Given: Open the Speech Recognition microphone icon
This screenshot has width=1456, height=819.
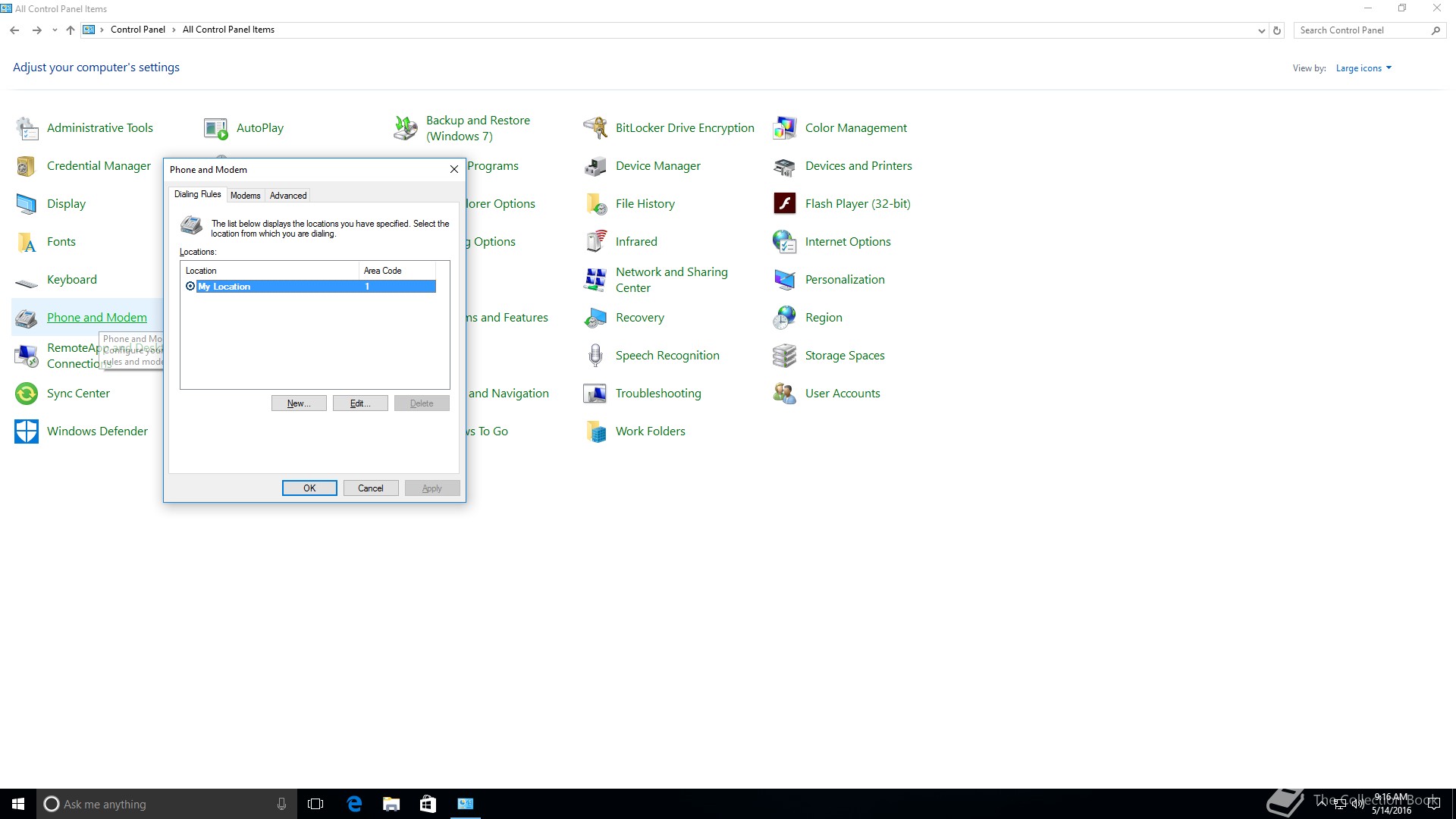Looking at the screenshot, I should tap(595, 356).
